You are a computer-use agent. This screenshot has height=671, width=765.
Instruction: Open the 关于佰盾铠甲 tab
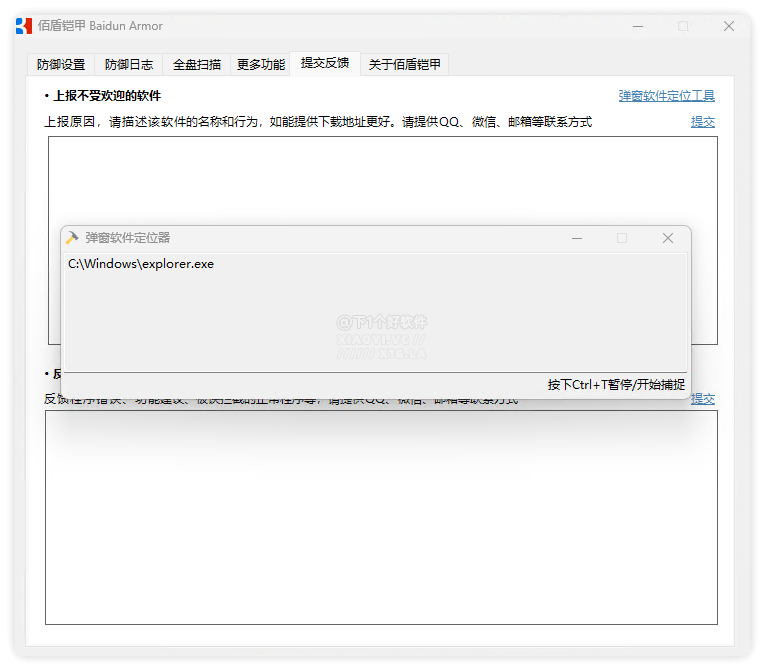pos(404,64)
